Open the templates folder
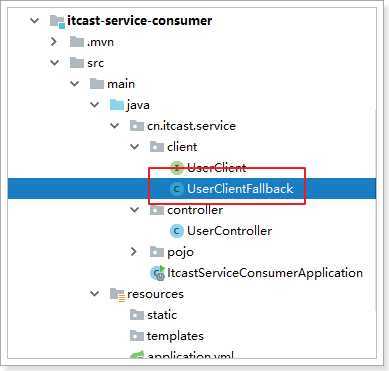Screen dimensions: 389x371 coord(175,336)
